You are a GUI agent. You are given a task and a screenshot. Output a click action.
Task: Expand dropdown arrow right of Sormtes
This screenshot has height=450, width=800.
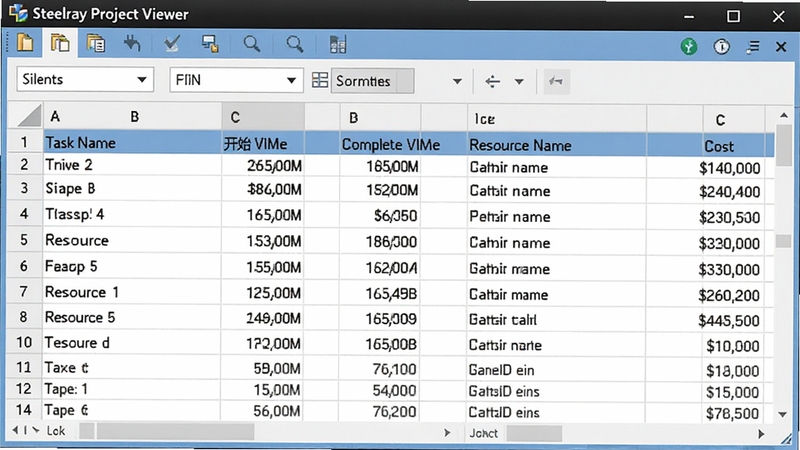tap(457, 81)
